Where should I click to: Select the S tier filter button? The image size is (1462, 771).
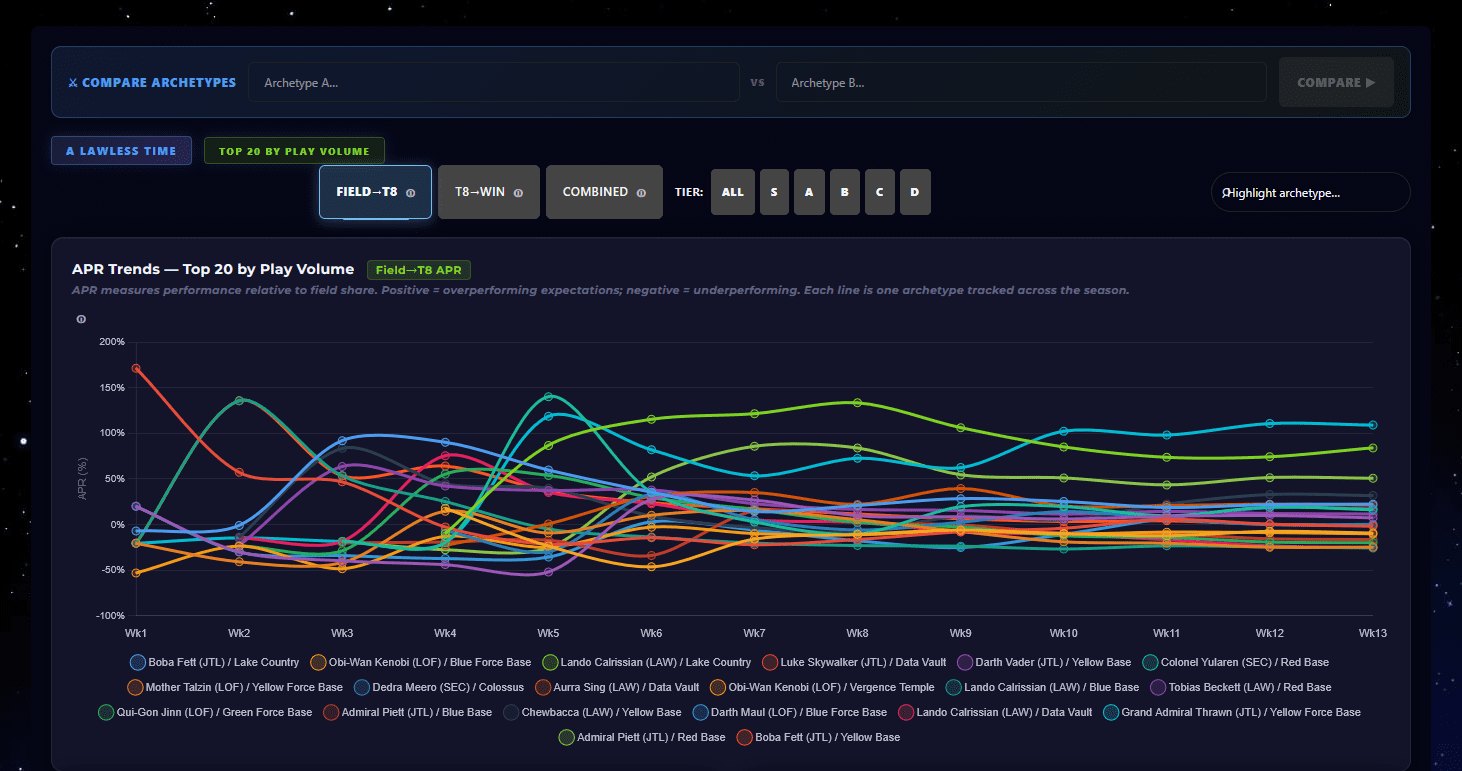[x=774, y=192]
